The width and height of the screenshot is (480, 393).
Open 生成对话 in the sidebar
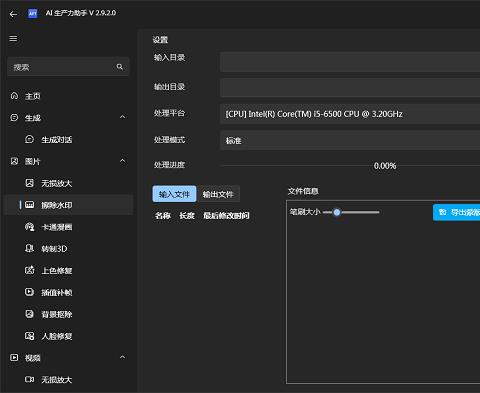[x=68, y=139]
